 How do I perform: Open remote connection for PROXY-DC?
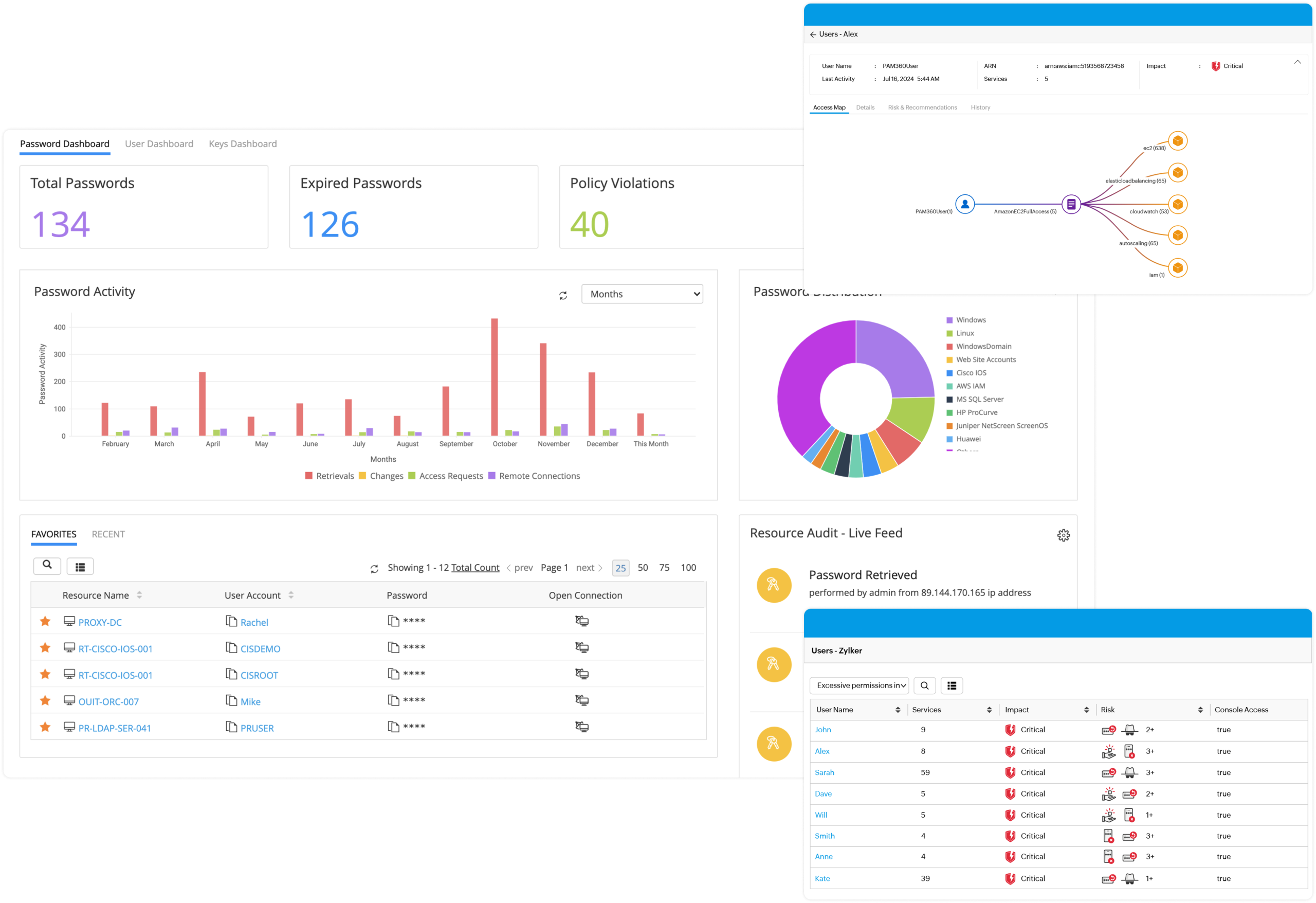(x=581, y=621)
